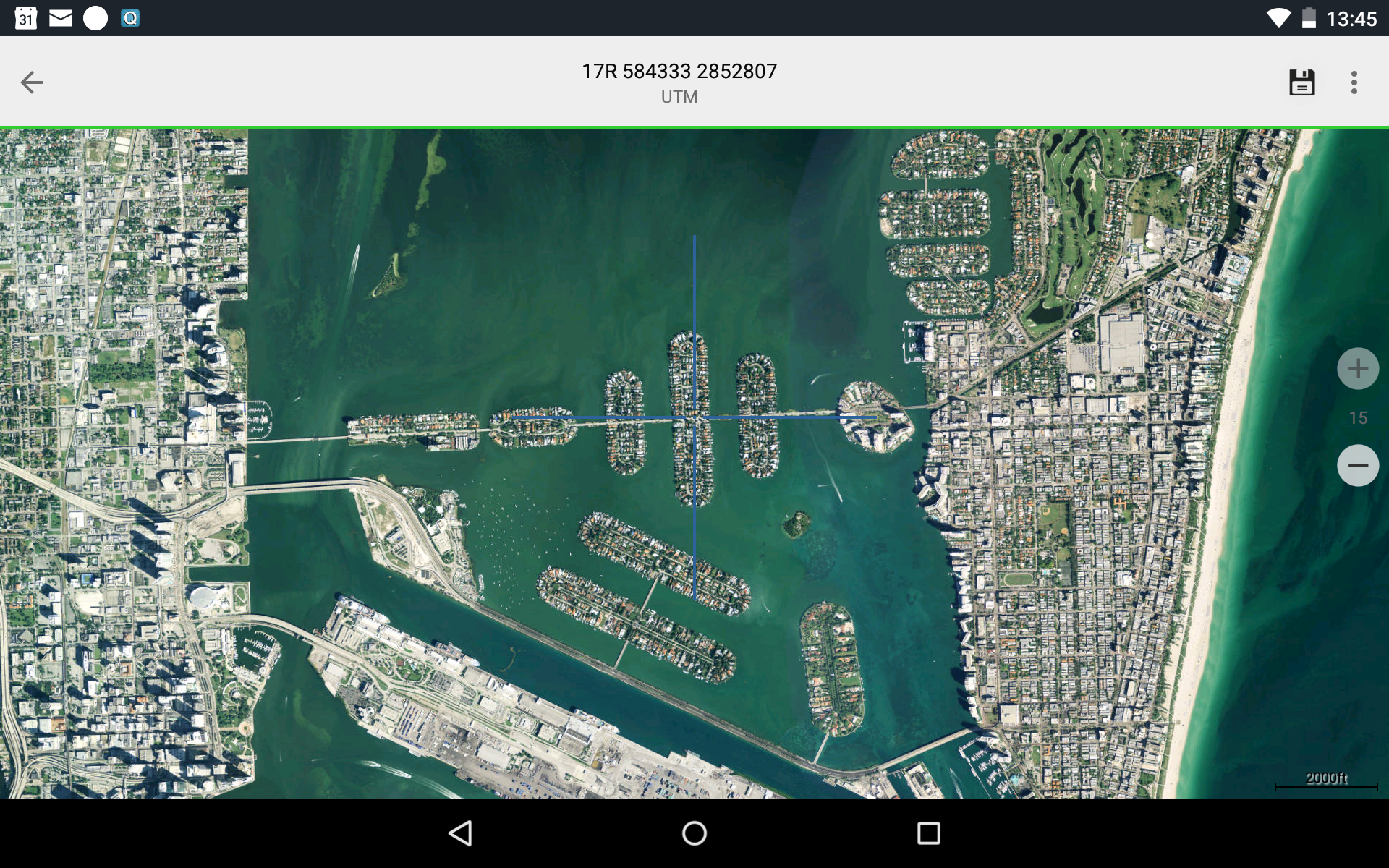Image resolution: width=1389 pixels, height=868 pixels.
Task: Tap the UTM coordinate format label
Action: click(679, 97)
